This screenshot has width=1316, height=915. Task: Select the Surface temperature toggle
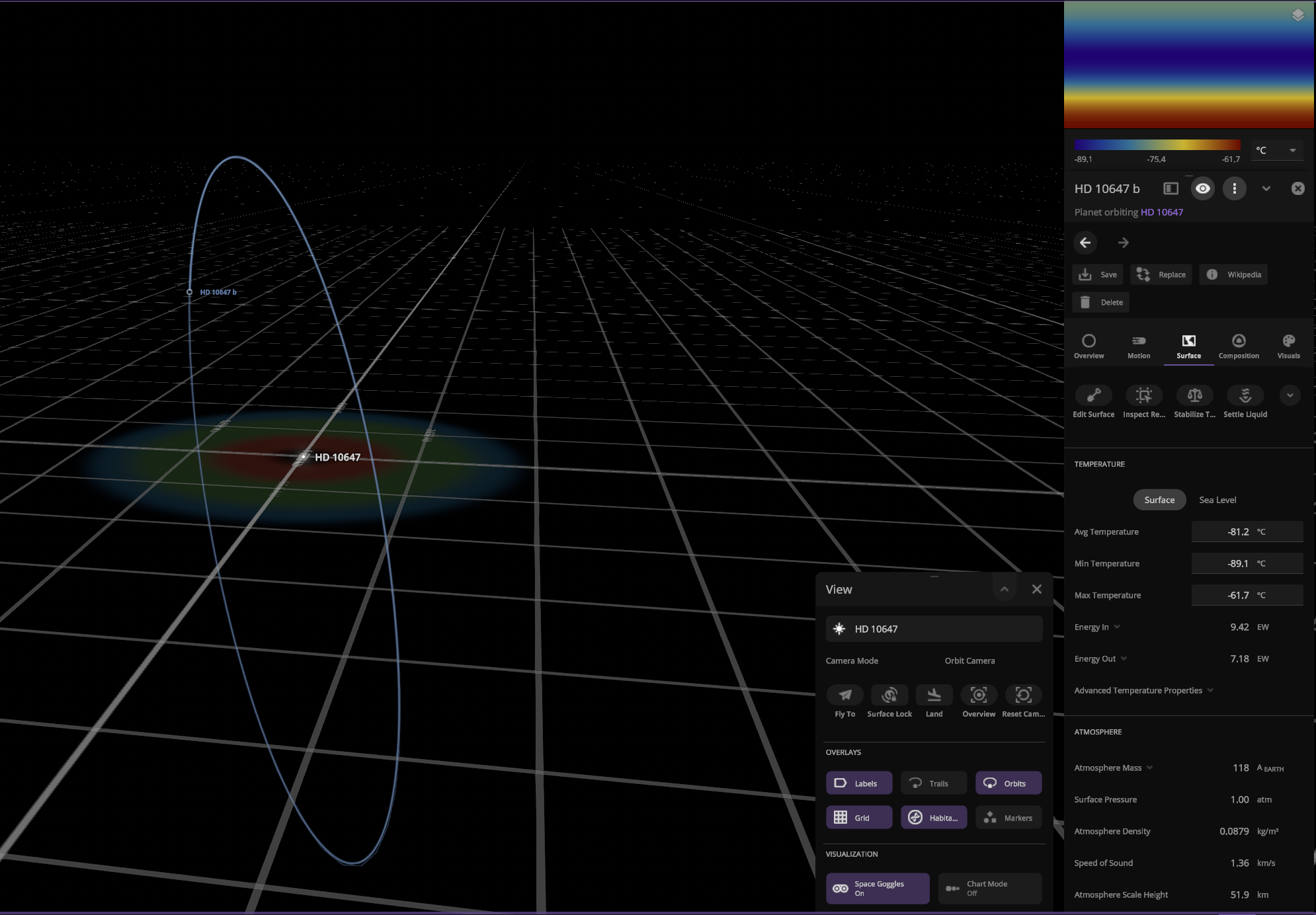(1159, 500)
